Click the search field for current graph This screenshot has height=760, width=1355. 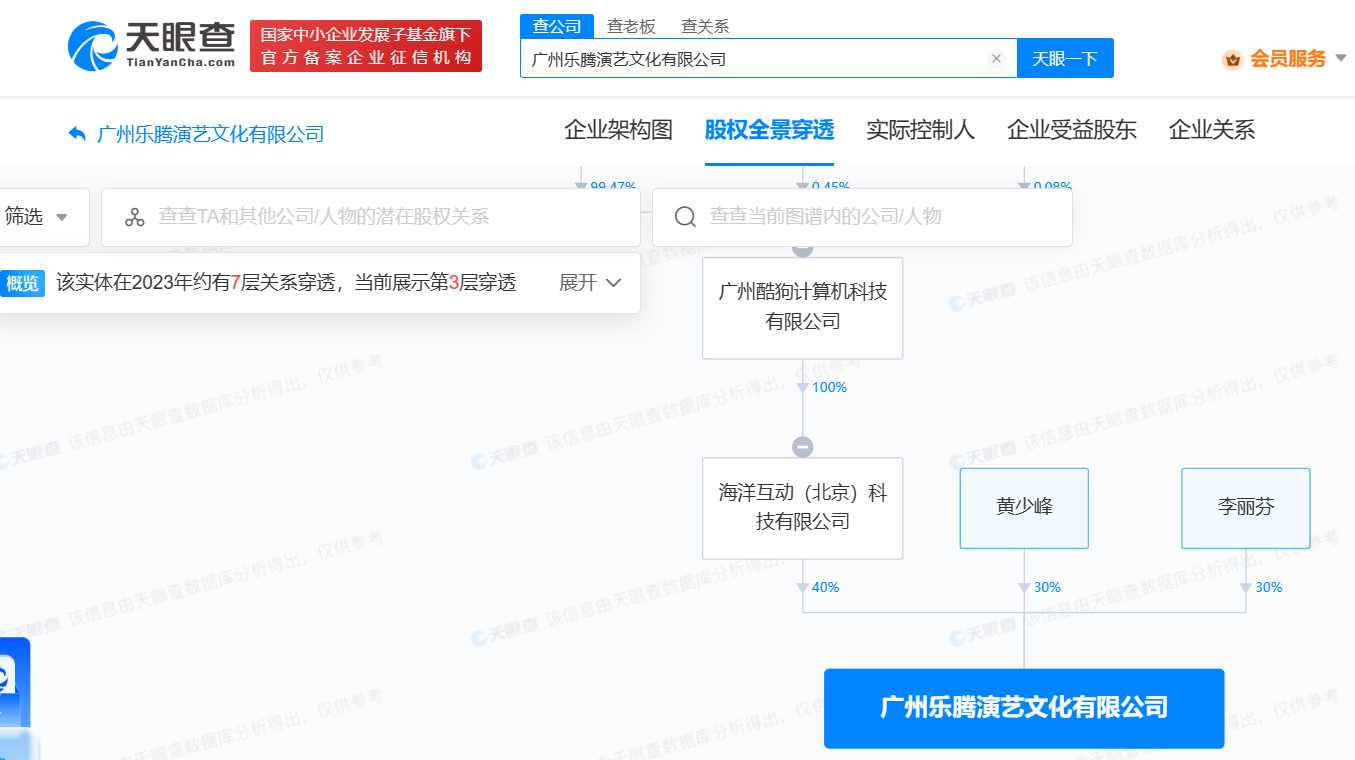[x=862, y=217]
